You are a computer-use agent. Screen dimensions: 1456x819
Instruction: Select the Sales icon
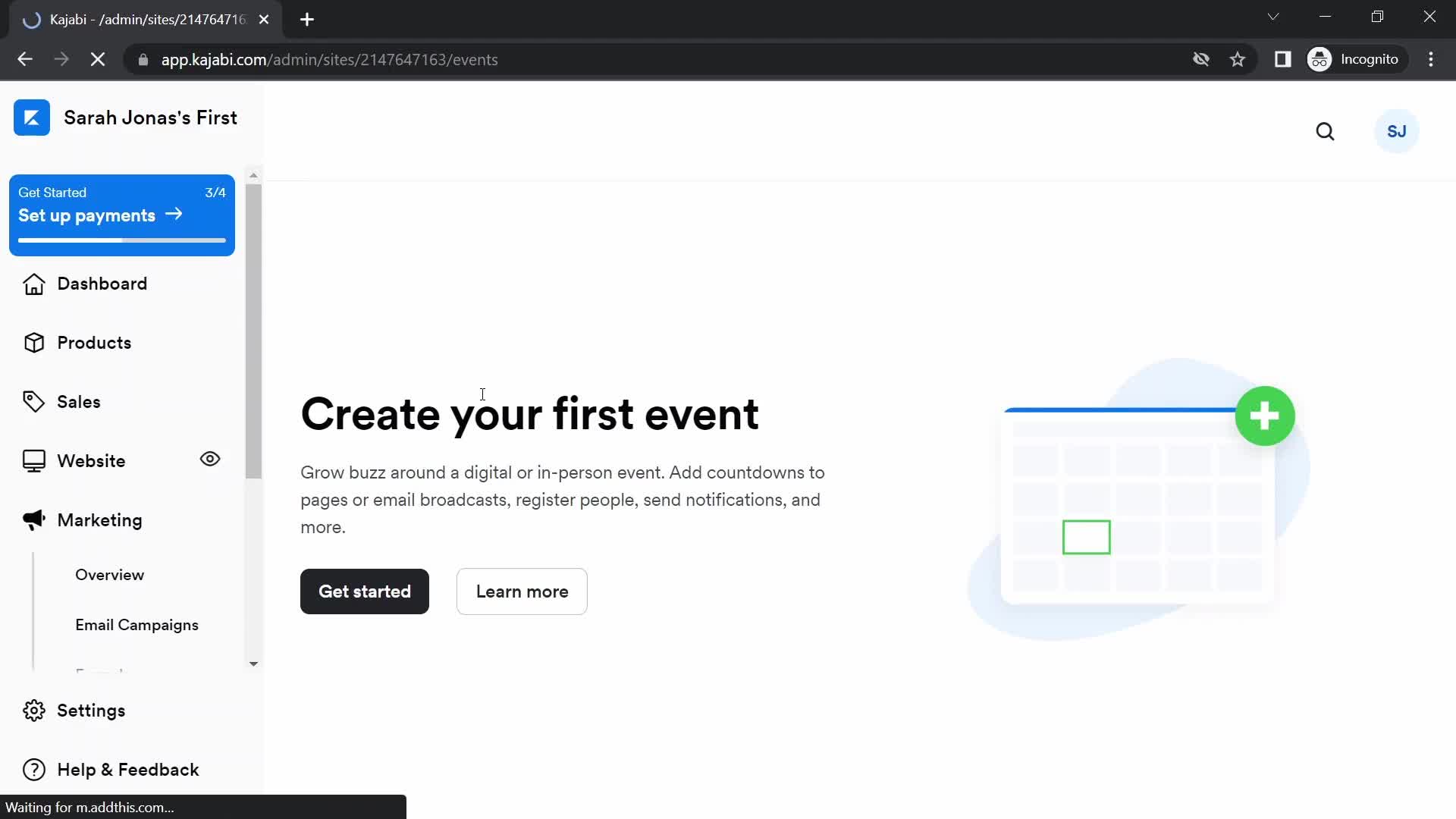tap(32, 400)
